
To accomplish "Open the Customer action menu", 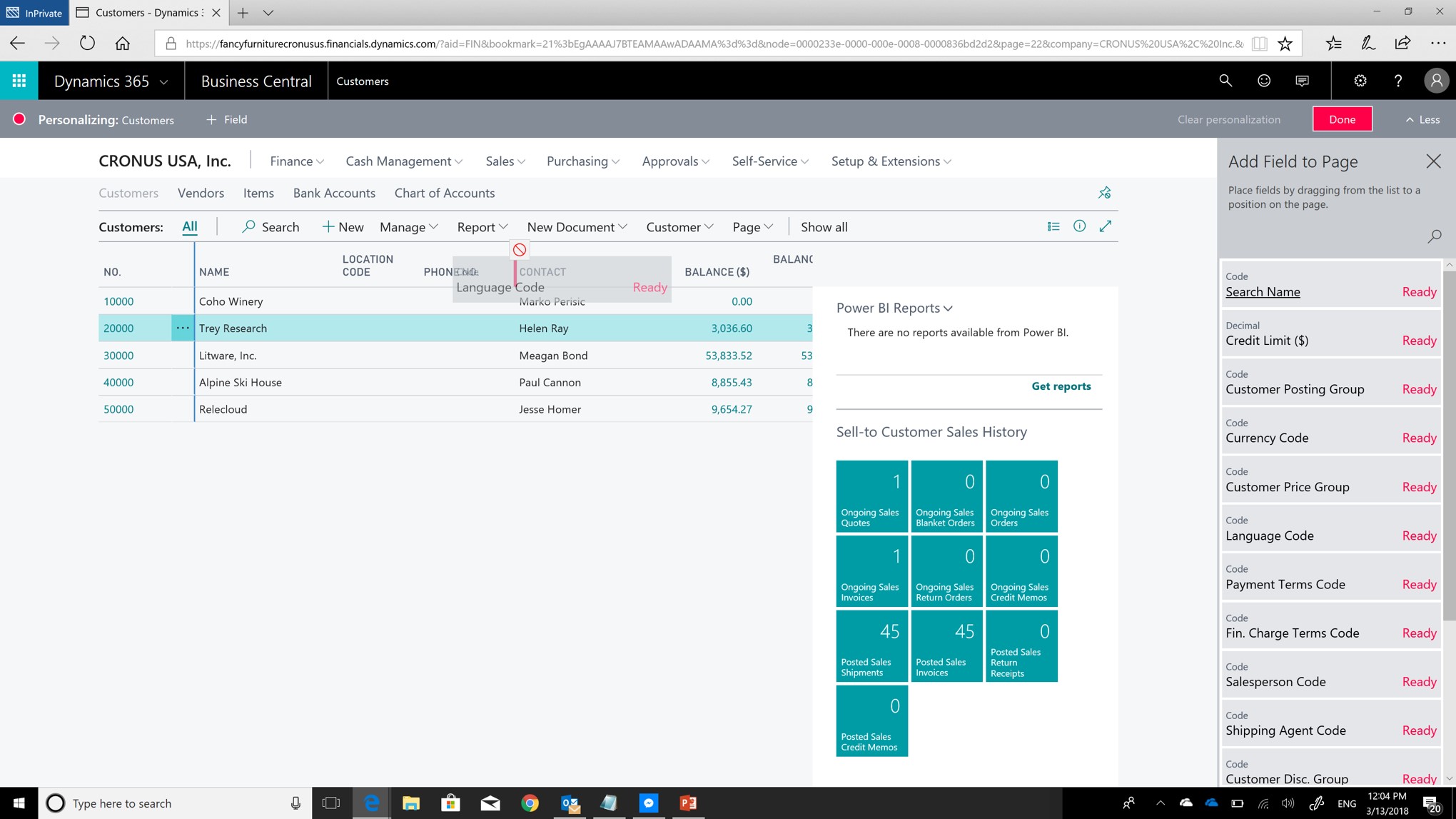I will pos(679,227).
